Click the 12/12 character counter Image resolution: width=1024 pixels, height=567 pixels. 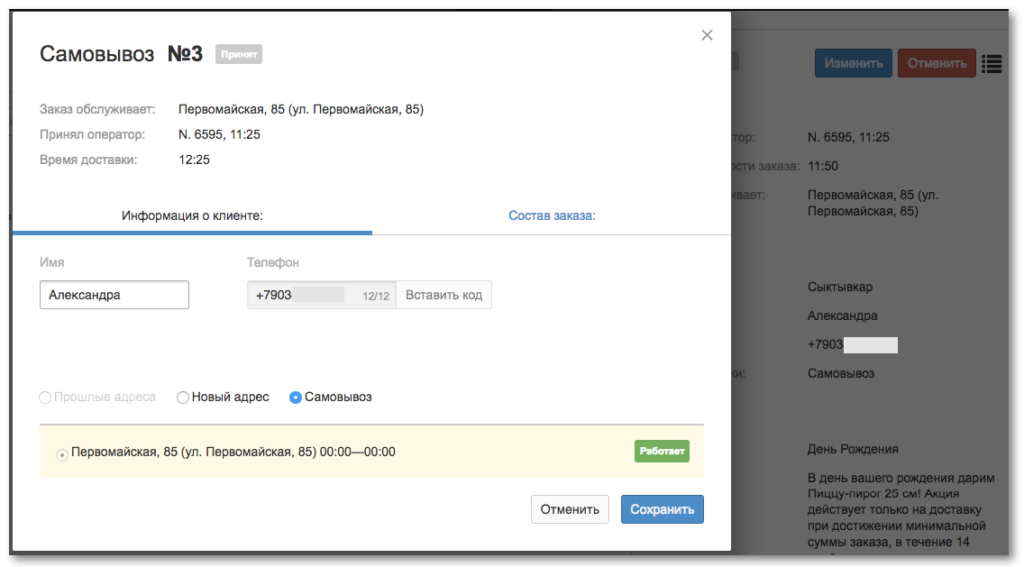[376, 296]
